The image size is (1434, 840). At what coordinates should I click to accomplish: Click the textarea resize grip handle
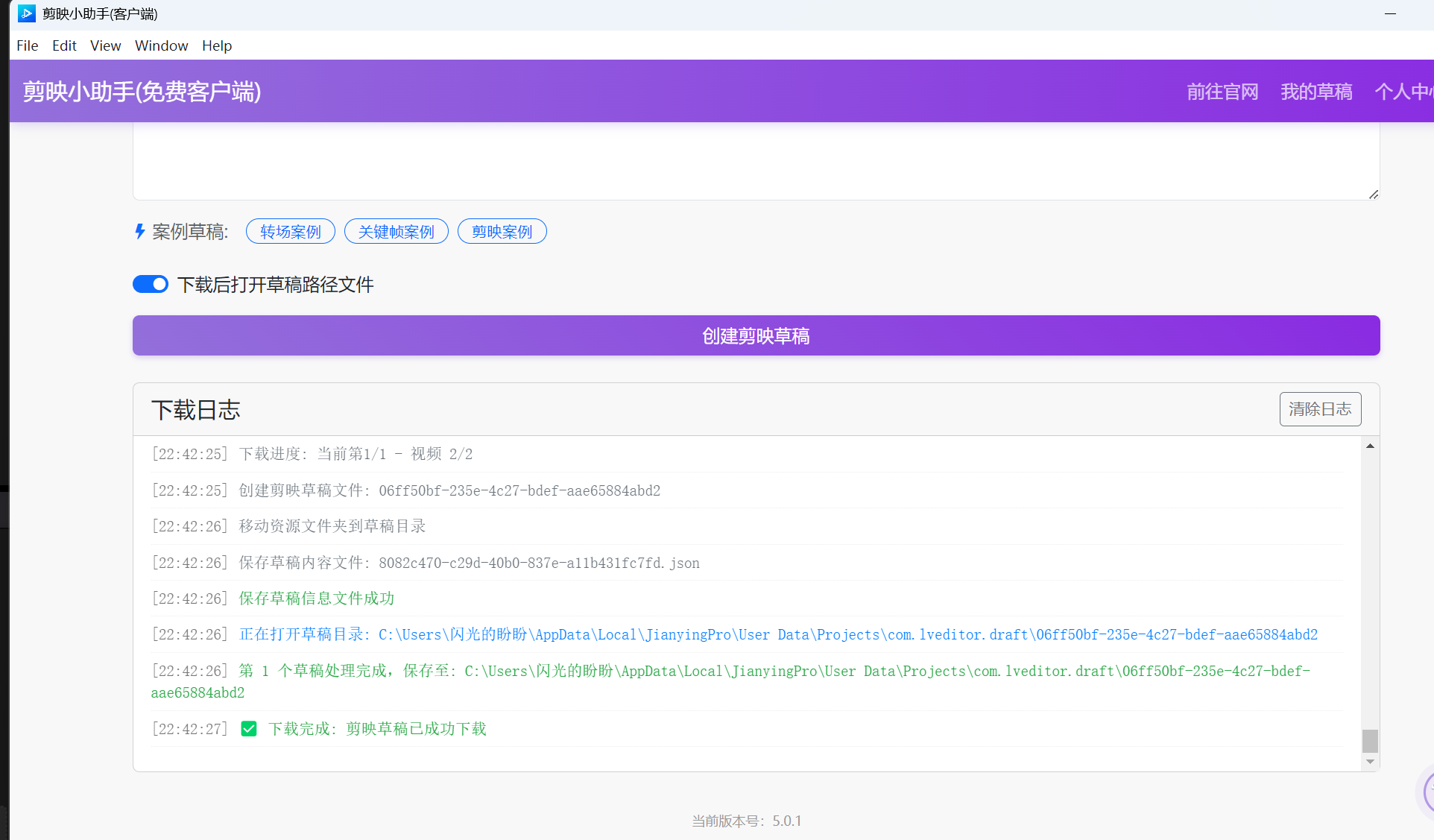point(1373,194)
